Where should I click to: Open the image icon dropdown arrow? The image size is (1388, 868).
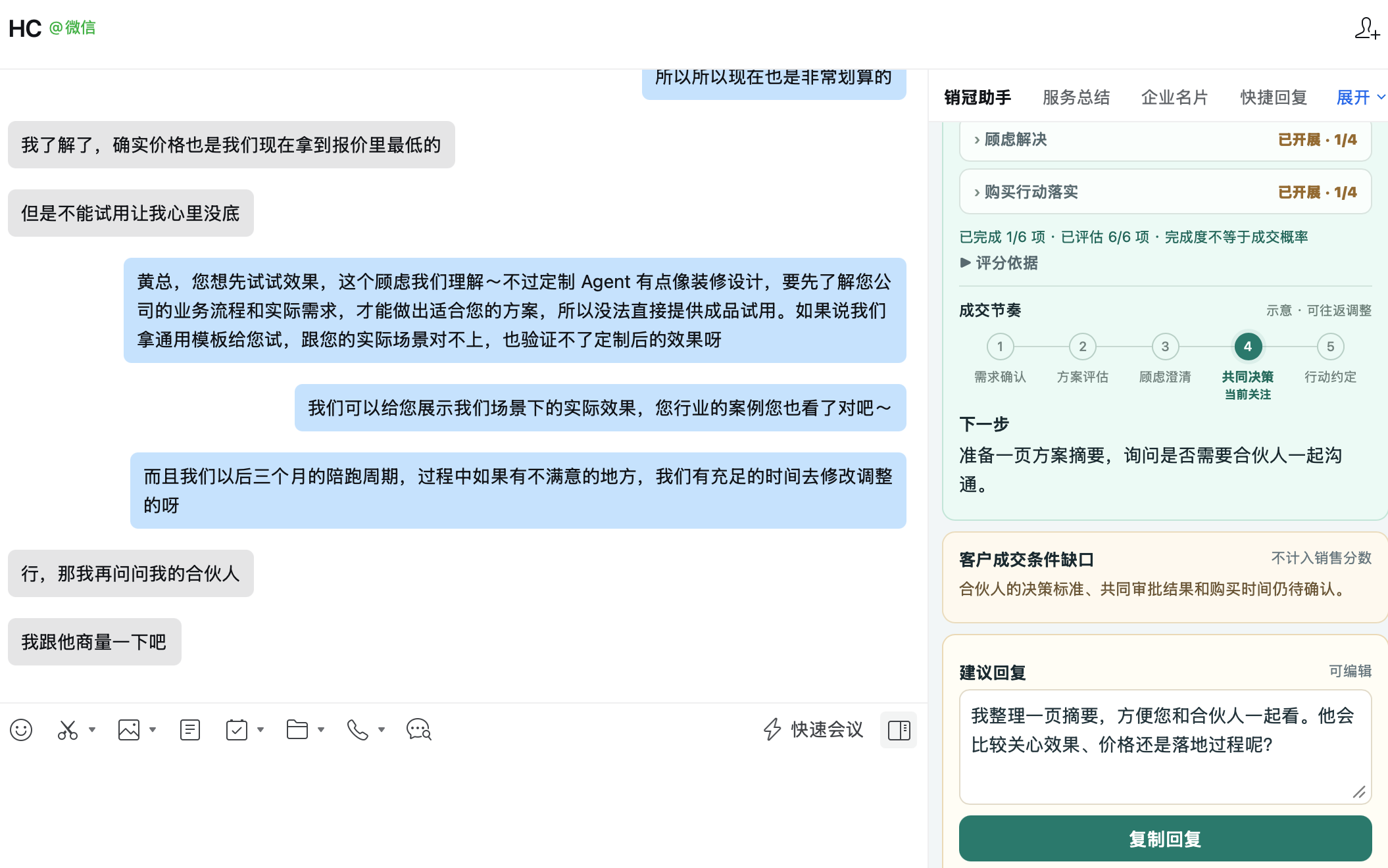click(153, 730)
